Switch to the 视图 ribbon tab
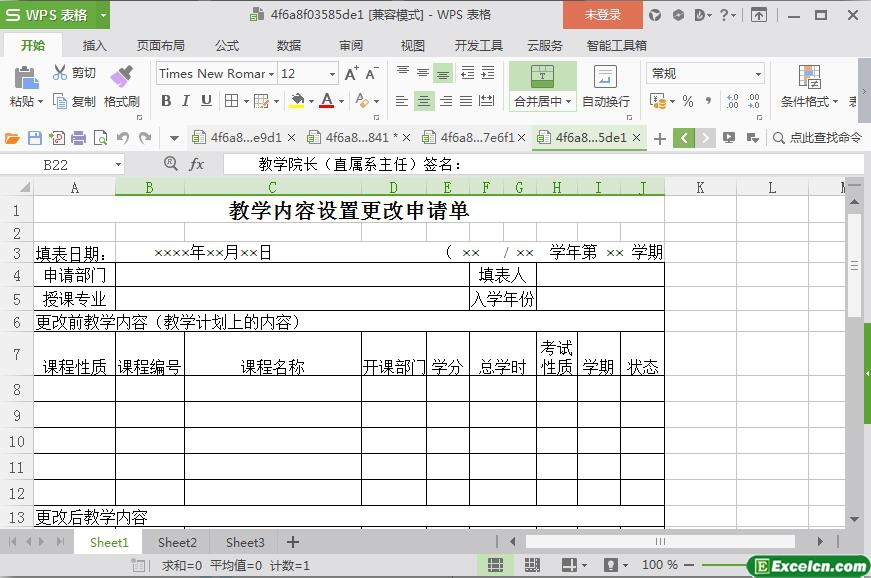 (413, 46)
